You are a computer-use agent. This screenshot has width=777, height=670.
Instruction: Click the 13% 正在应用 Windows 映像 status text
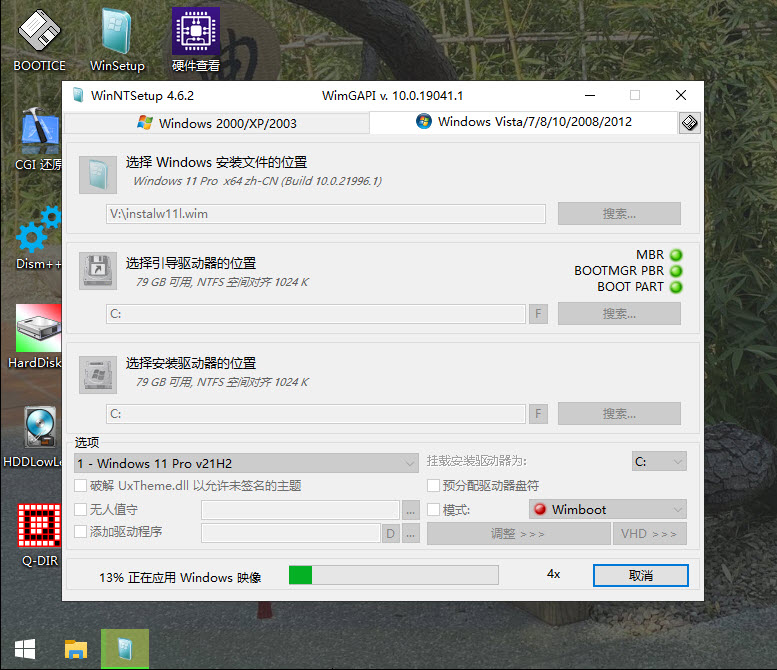180,578
